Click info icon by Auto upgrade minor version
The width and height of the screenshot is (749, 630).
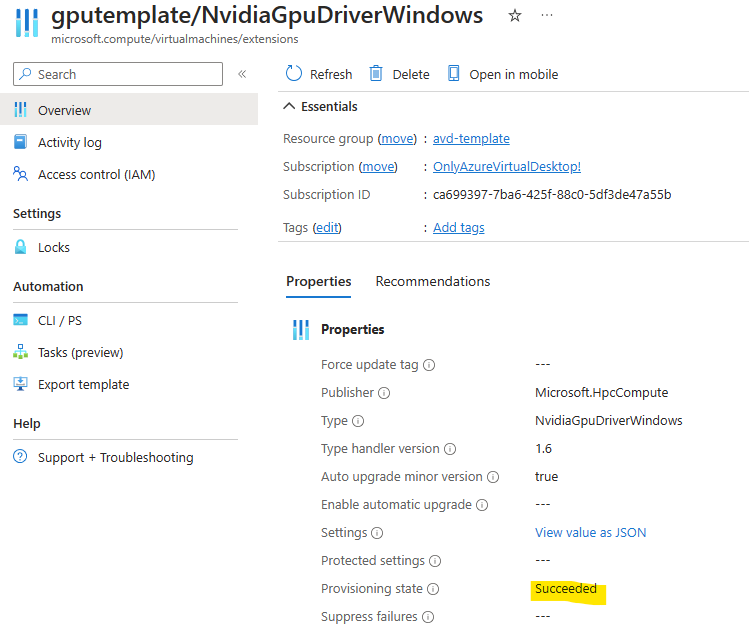click(493, 477)
